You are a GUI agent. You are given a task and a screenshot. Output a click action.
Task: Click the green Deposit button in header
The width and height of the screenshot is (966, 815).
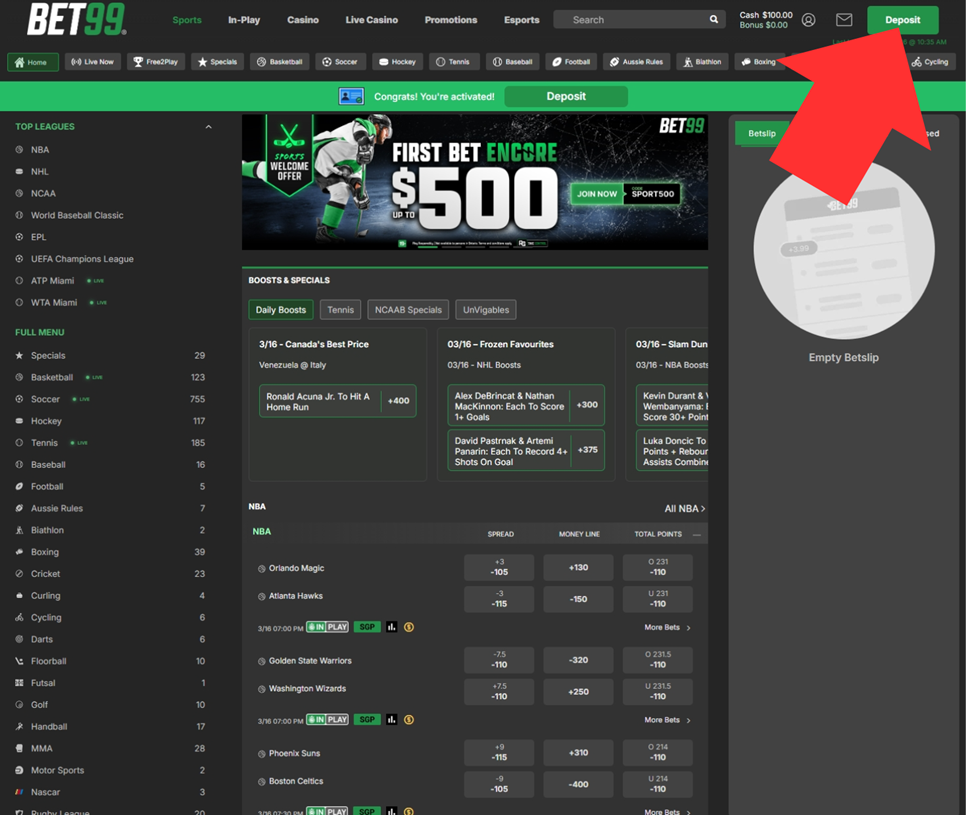point(902,20)
